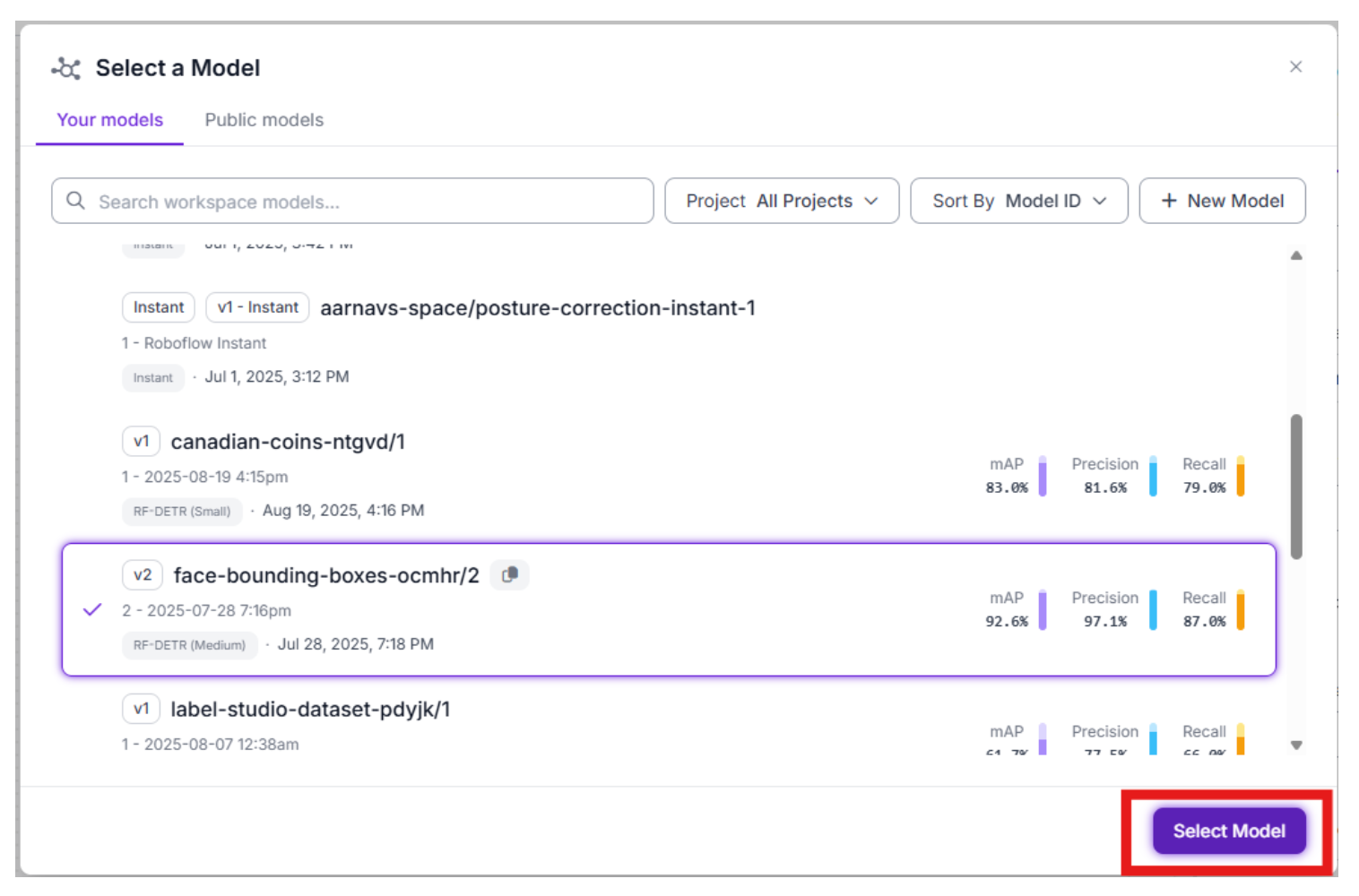The image size is (1359, 896).
Task: Click the RF-DETR (Medium) tag
Action: point(190,644)
